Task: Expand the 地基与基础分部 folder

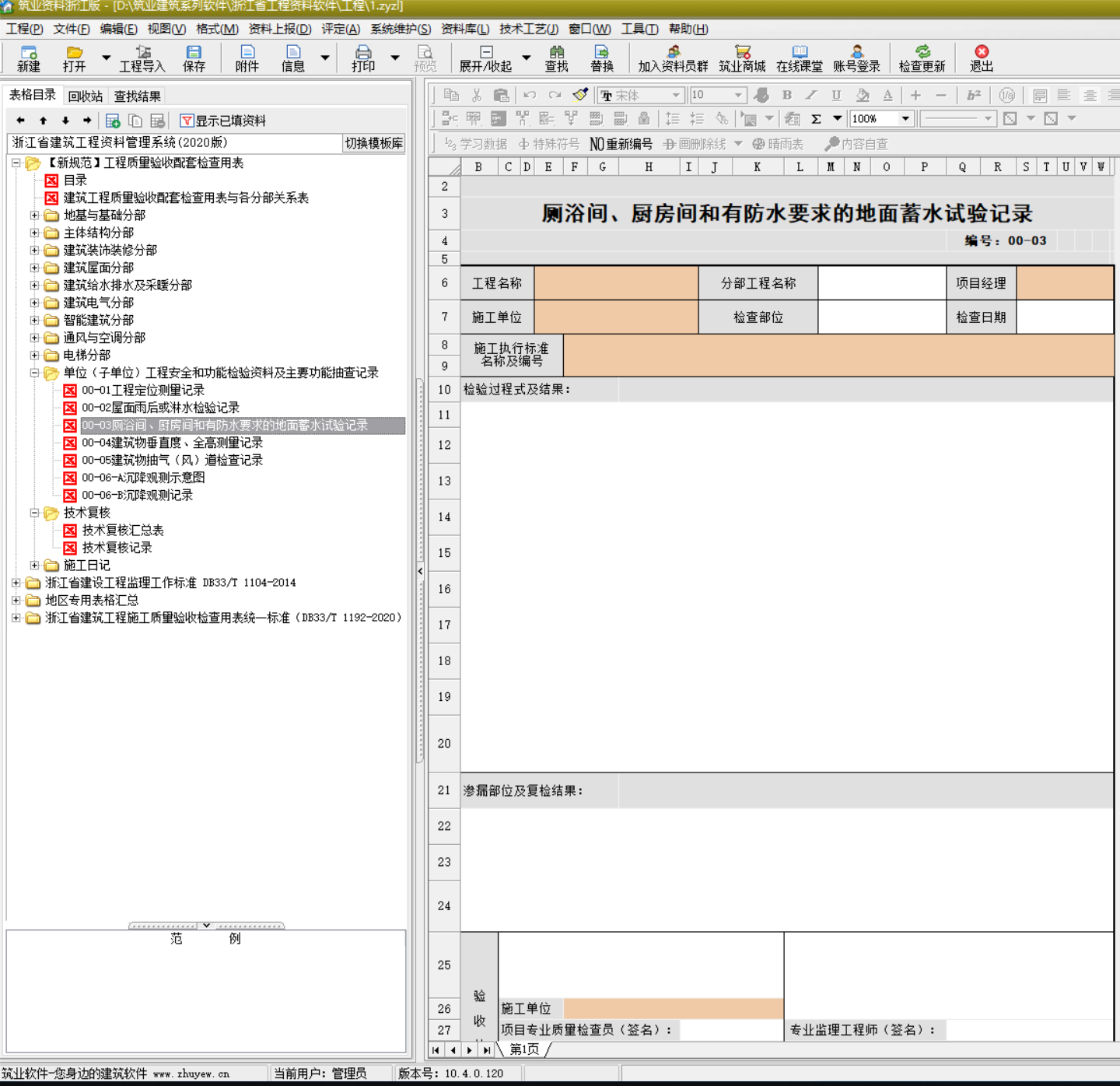Action: coord(34,215)
